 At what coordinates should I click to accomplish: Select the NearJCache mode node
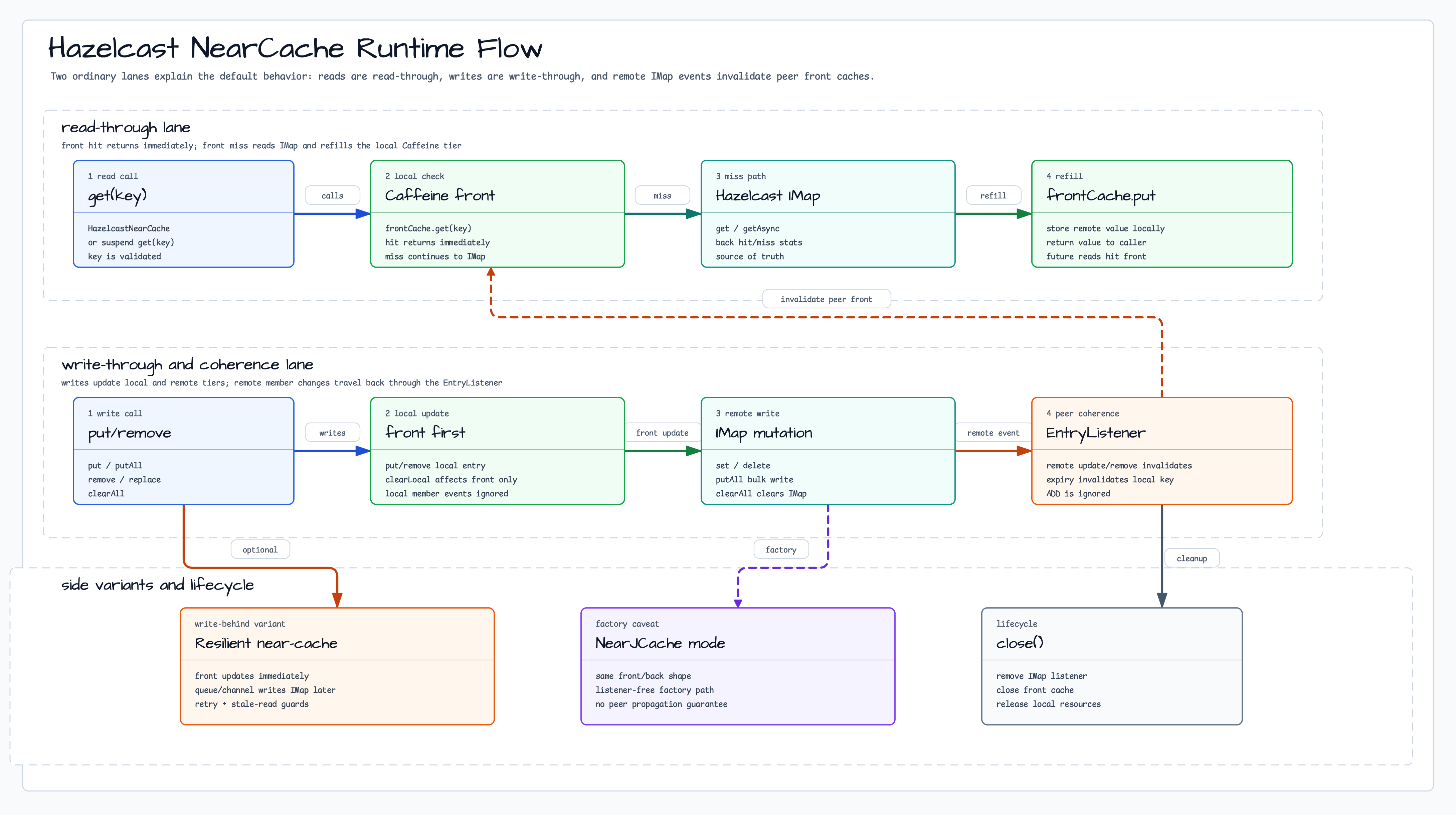click(x=738, y=666)
